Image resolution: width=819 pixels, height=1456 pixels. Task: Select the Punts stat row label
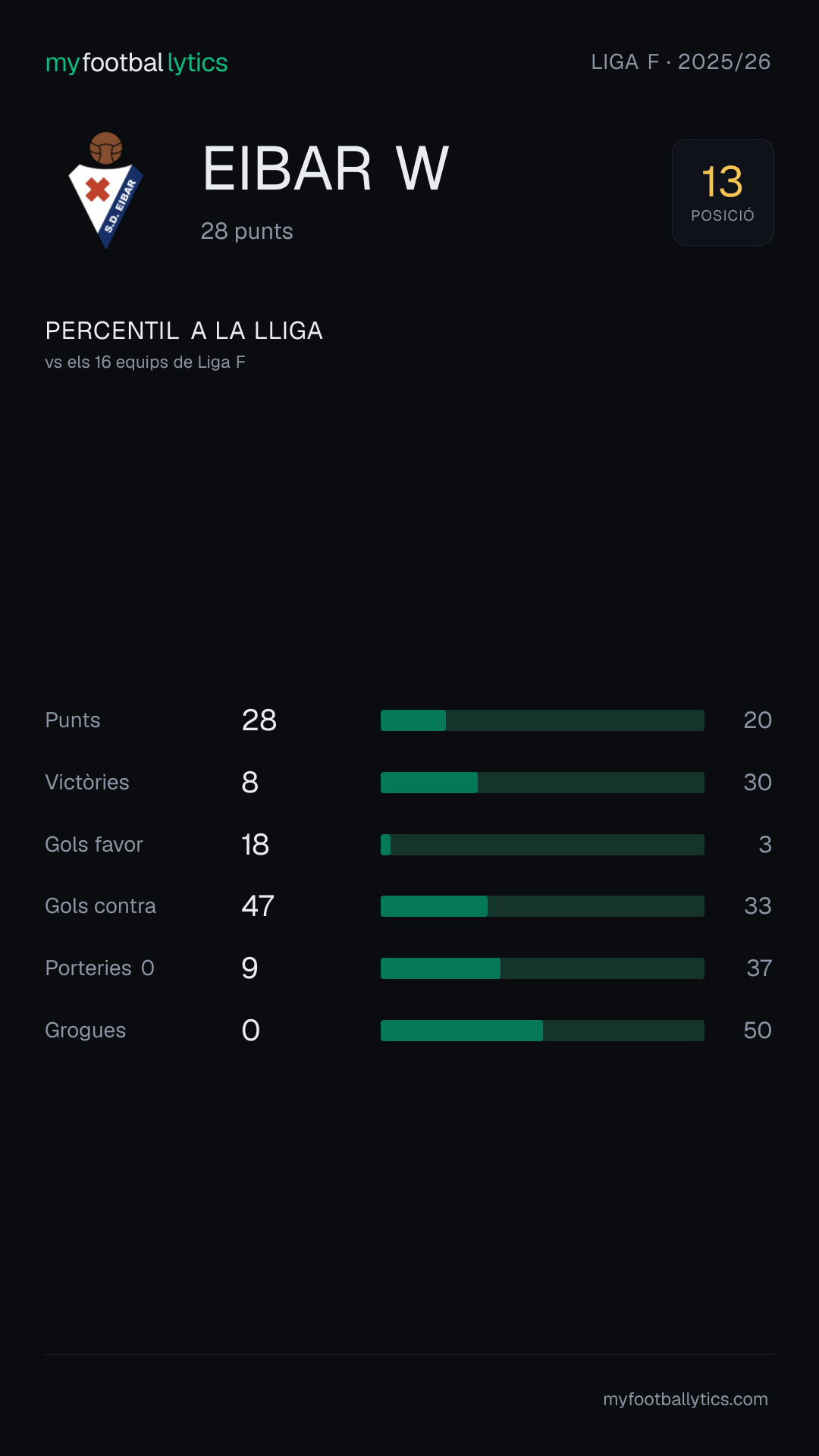pyautogui.click(x=73, y=720)
